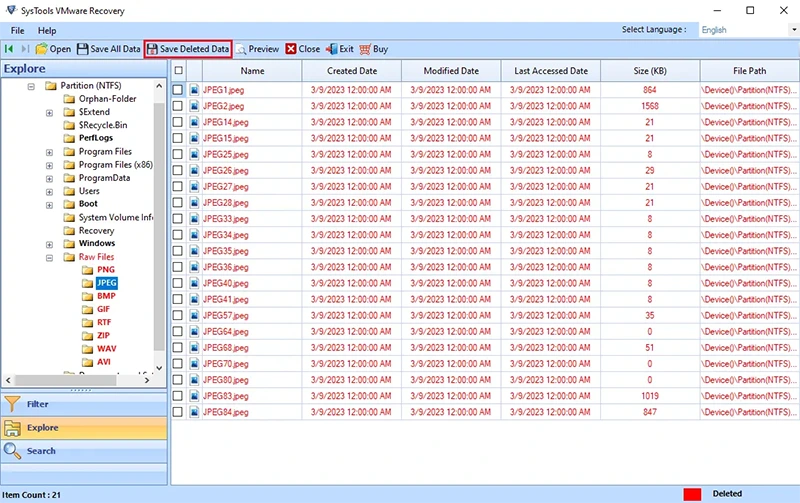Switch to the Search pane
This screenshot has width=800, height=503.
pos(84,451)
